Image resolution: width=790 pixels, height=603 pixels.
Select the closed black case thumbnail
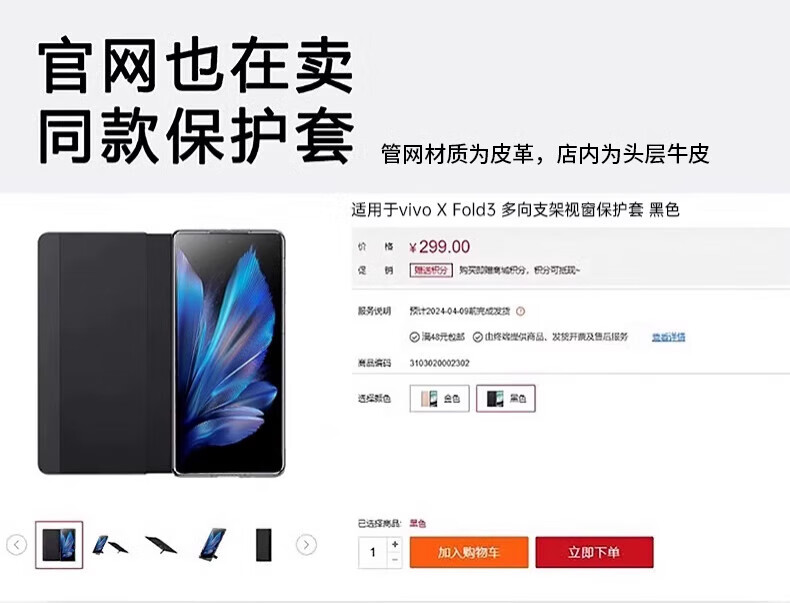pyautogui.click(x=264, y=545)
